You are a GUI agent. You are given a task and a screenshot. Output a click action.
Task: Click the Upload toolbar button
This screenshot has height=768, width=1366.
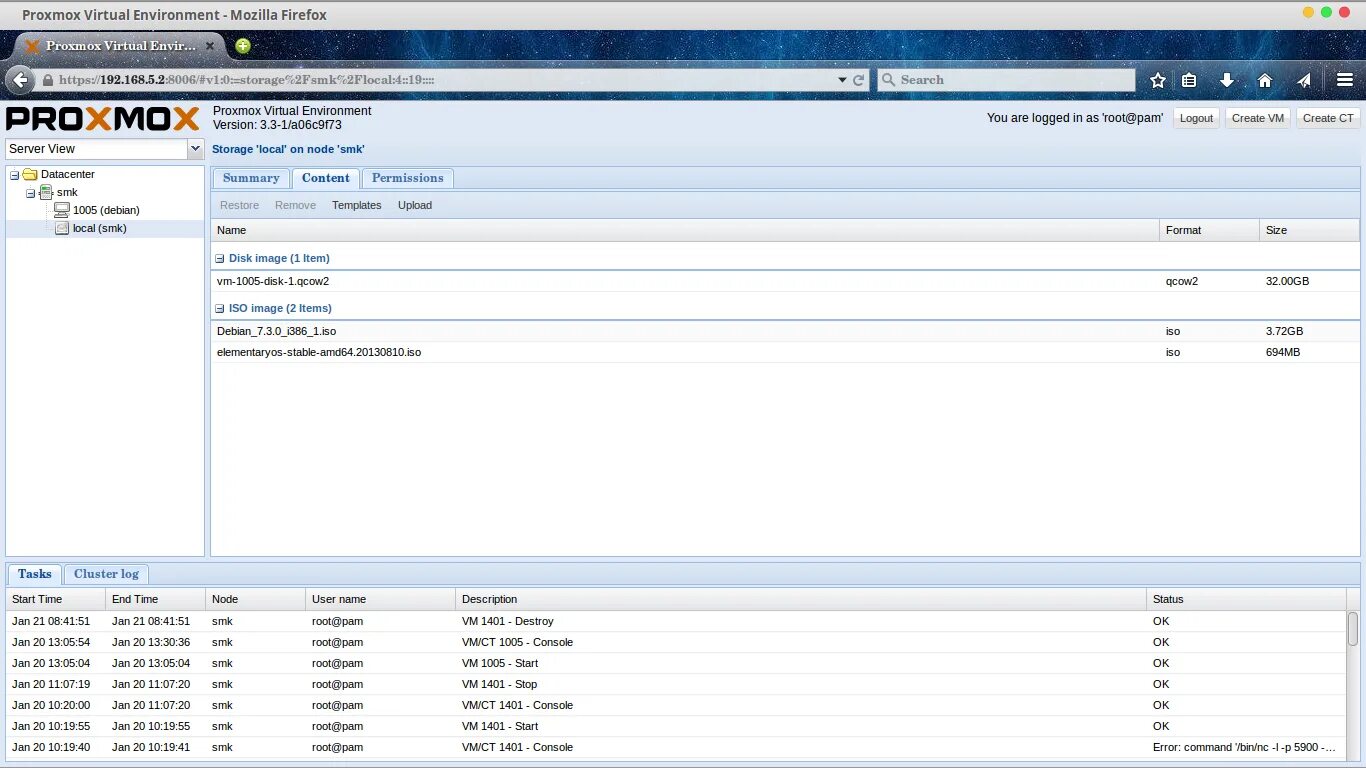pos(415,205)
